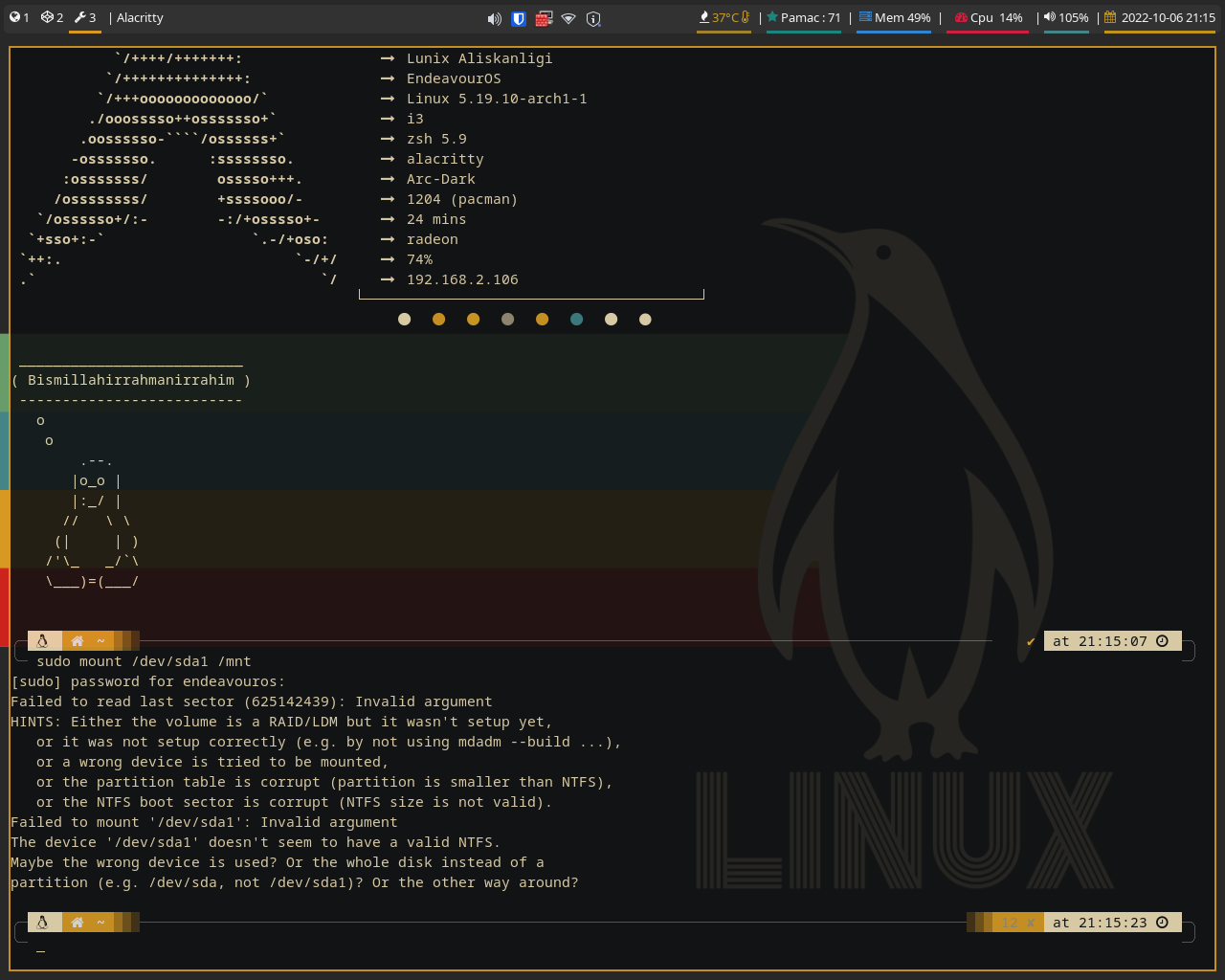Click the 'or a wrong device is tried' line

tap(212, 762)
